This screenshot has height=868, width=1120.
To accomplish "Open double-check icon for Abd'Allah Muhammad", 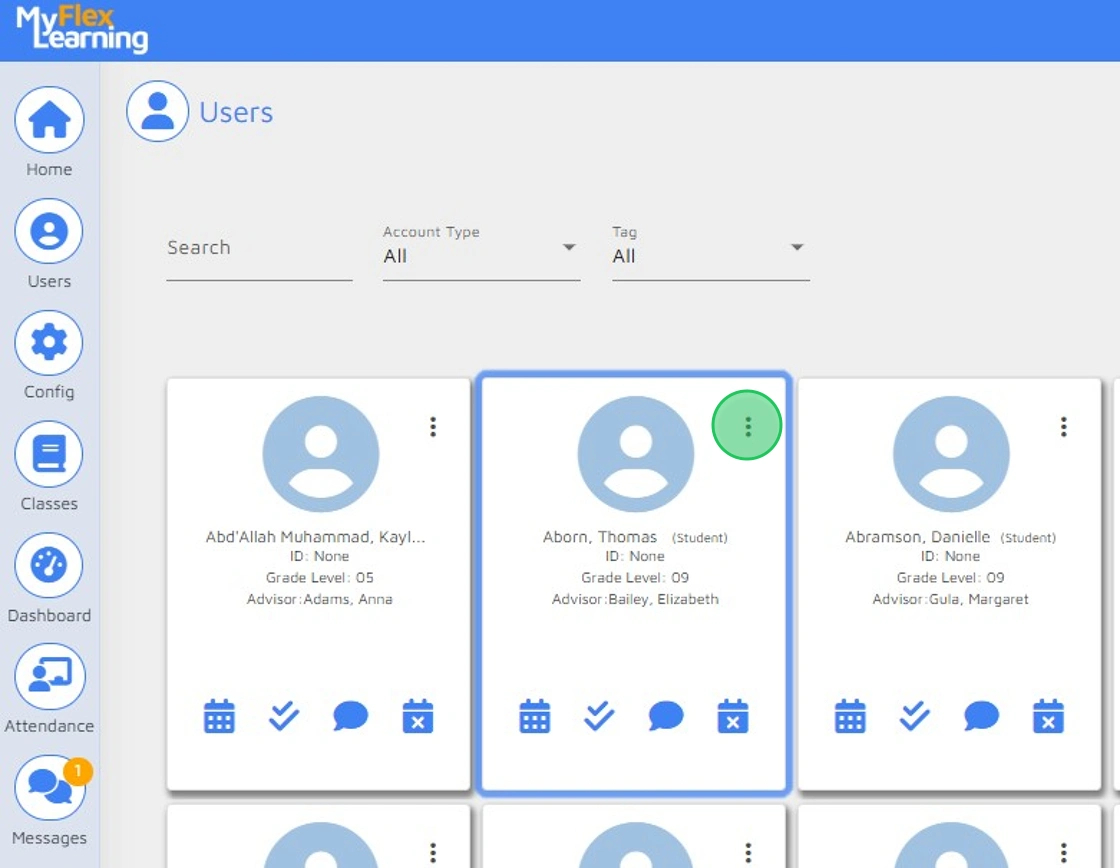I will coord(284,716).
